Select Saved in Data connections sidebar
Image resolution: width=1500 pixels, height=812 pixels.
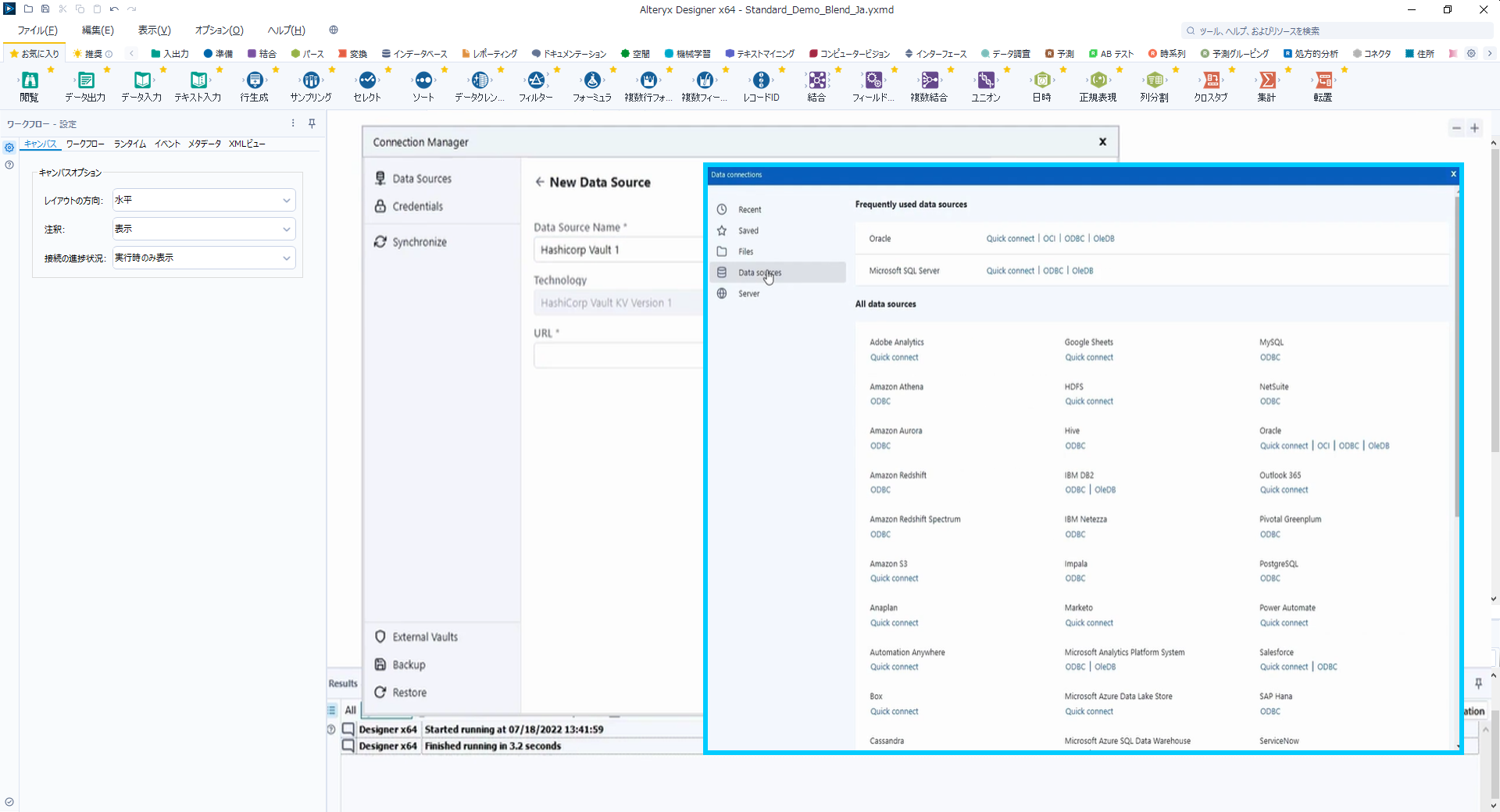coord(778,230)
